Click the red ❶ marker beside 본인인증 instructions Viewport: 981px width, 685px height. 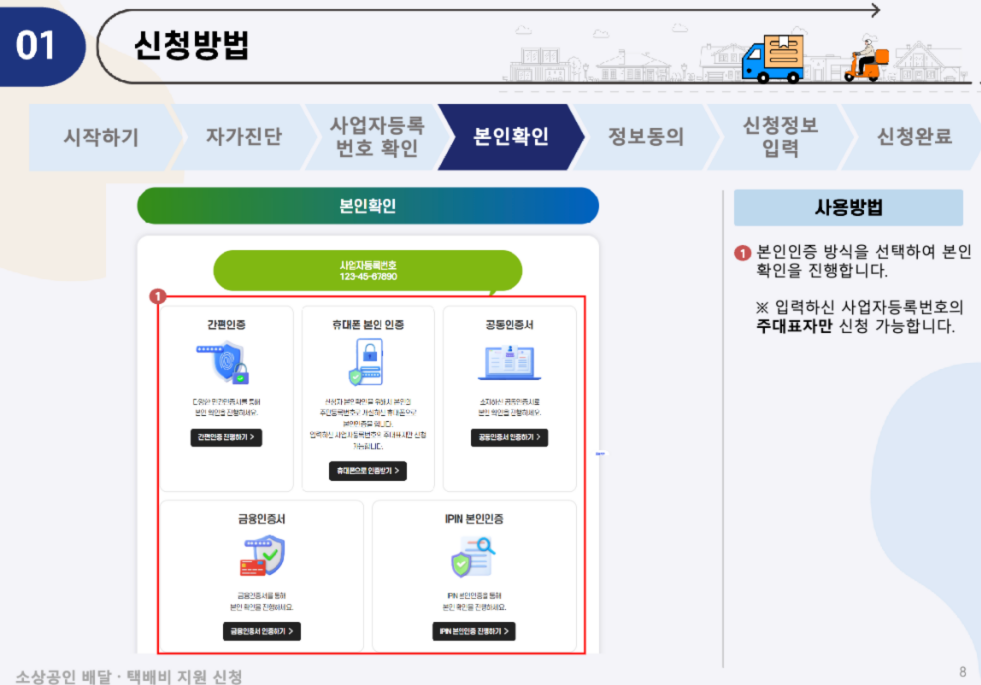tap(741, 252)
